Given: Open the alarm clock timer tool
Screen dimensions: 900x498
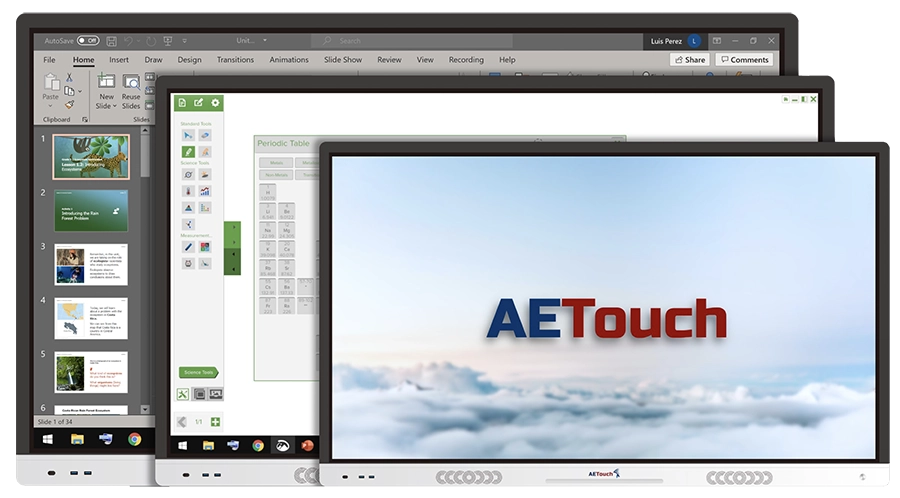Looking at the screenshot, I should 188,263.
